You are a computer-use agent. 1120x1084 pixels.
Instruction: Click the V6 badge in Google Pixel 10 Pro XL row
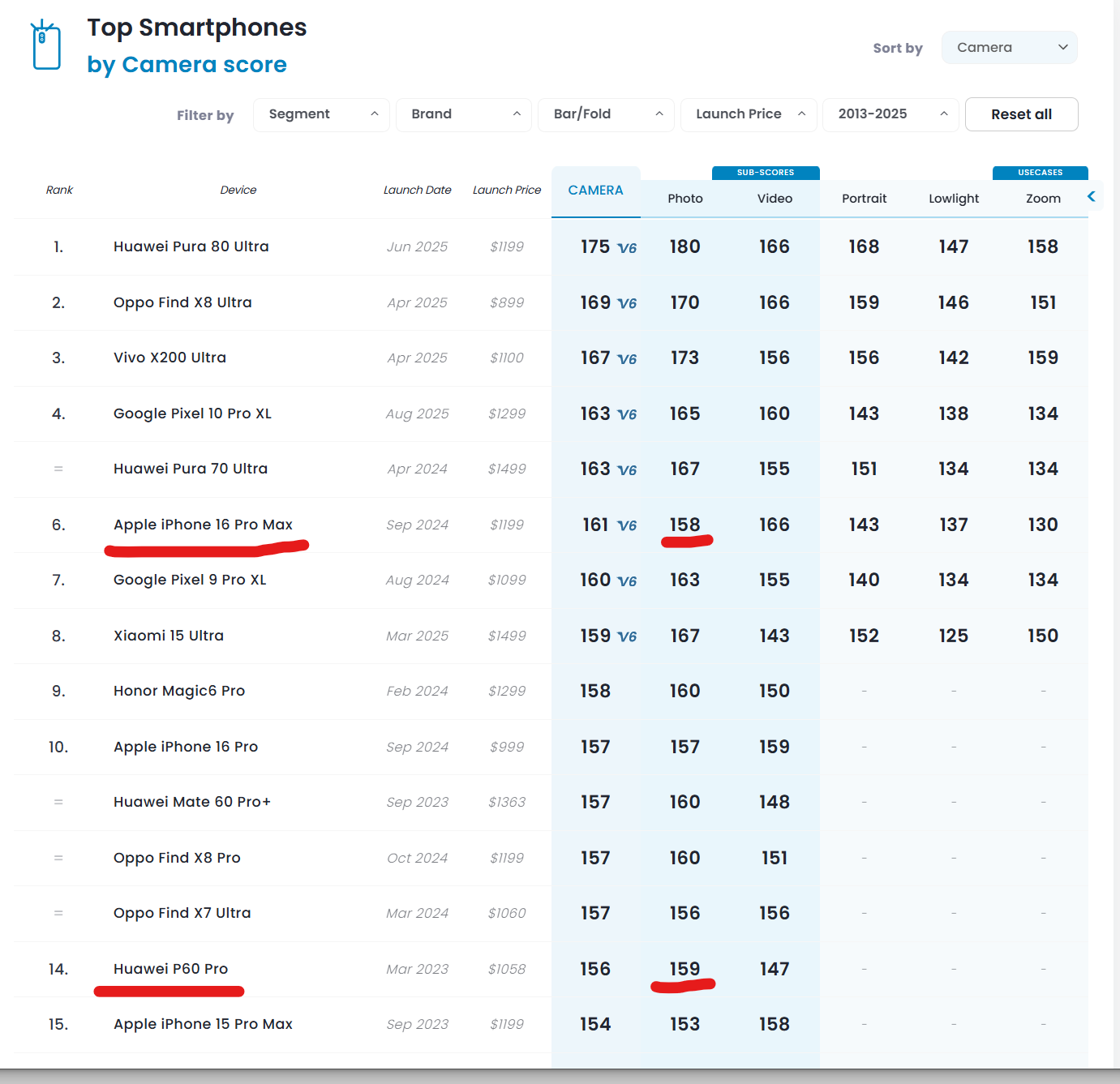[x=627, y=415]
